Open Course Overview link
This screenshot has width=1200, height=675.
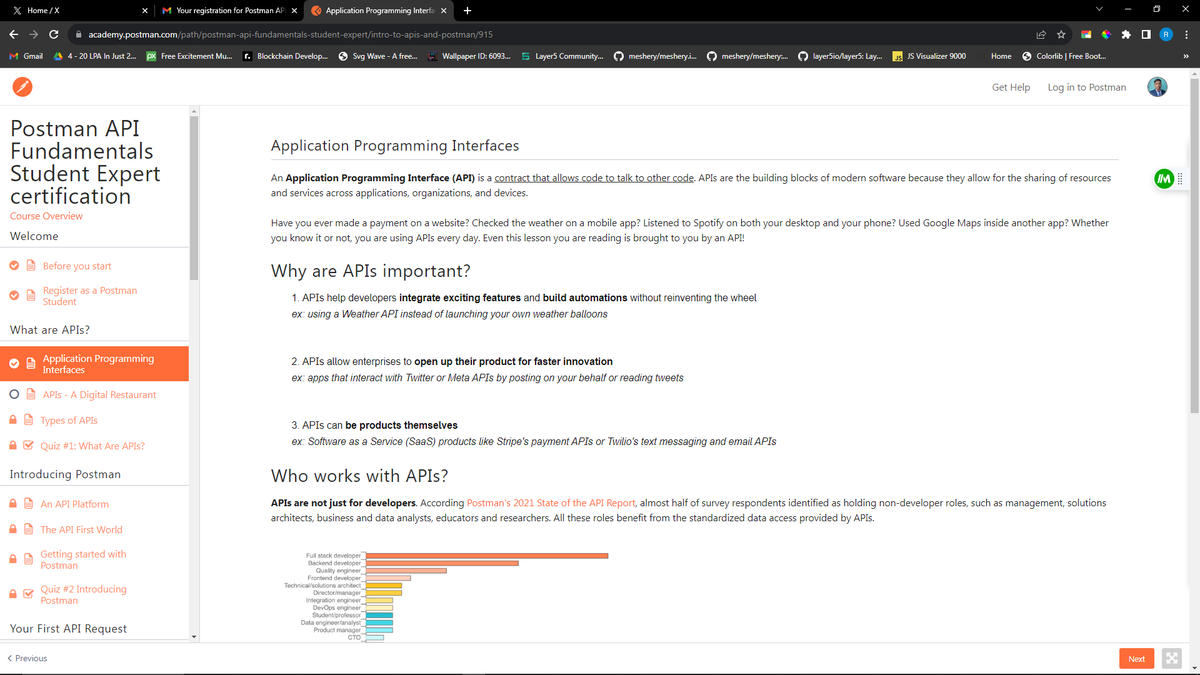[x=46, y=216]
